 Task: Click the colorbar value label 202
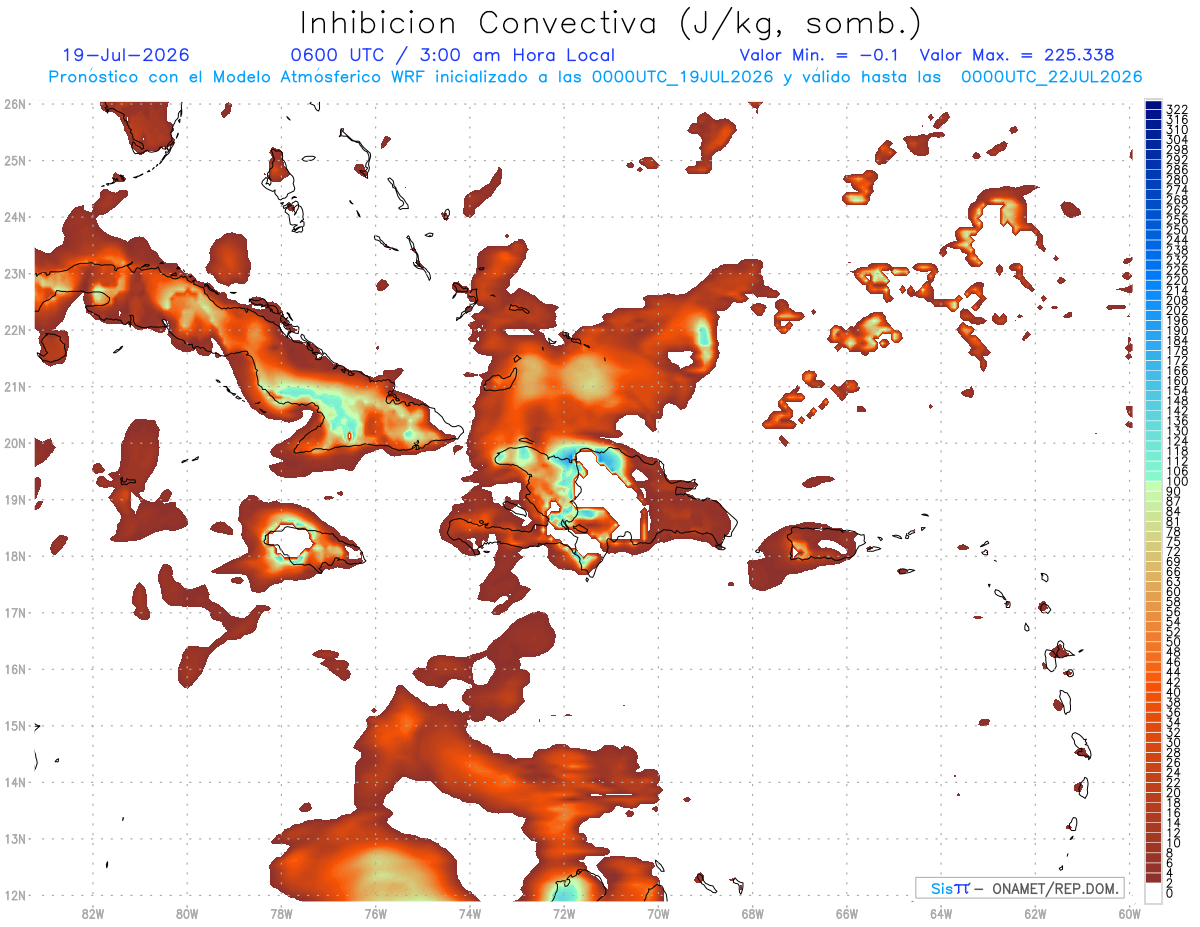coord(1177,311)
